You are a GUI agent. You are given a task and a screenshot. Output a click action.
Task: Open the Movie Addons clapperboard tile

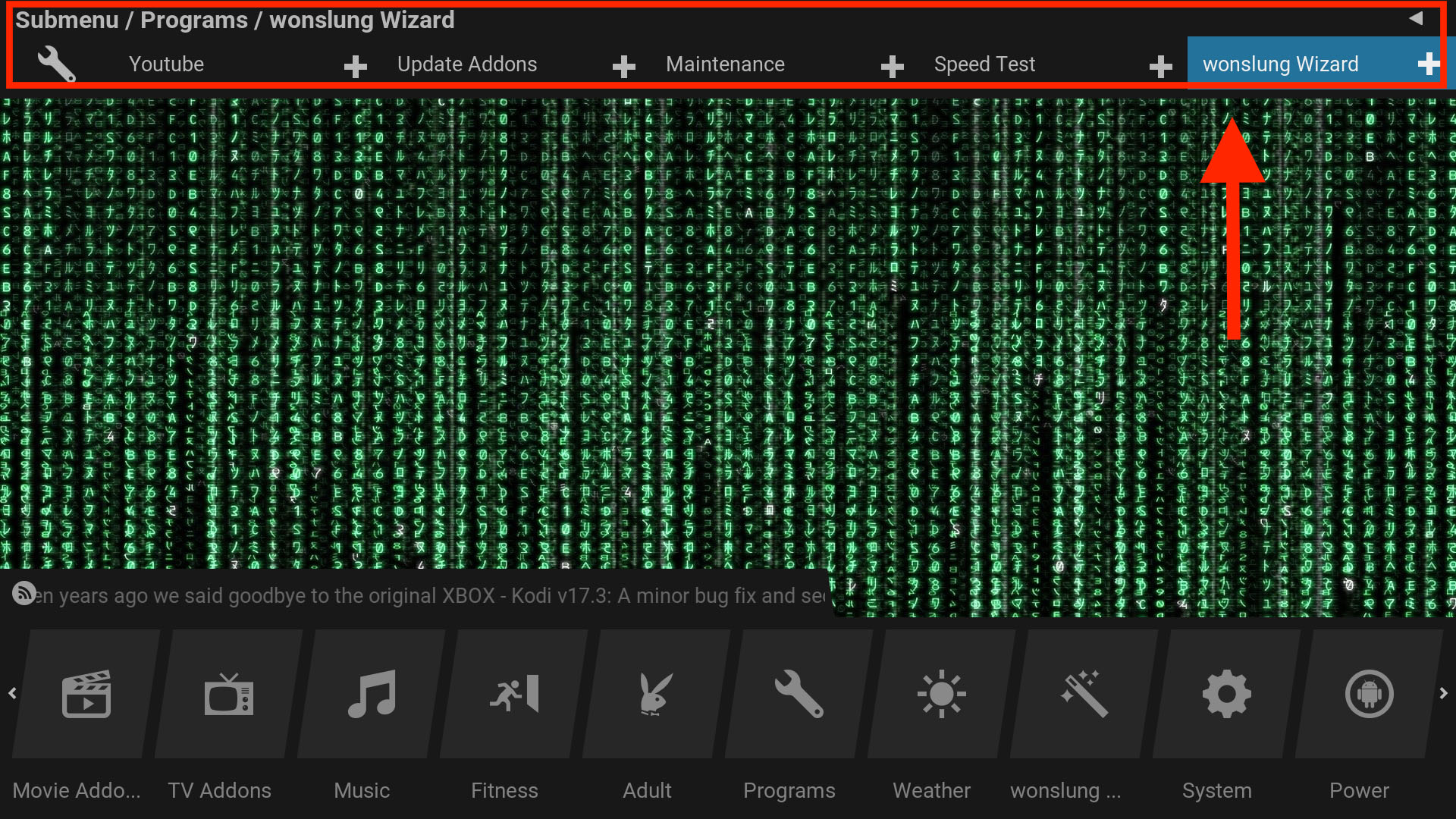[x=86, y=694]
